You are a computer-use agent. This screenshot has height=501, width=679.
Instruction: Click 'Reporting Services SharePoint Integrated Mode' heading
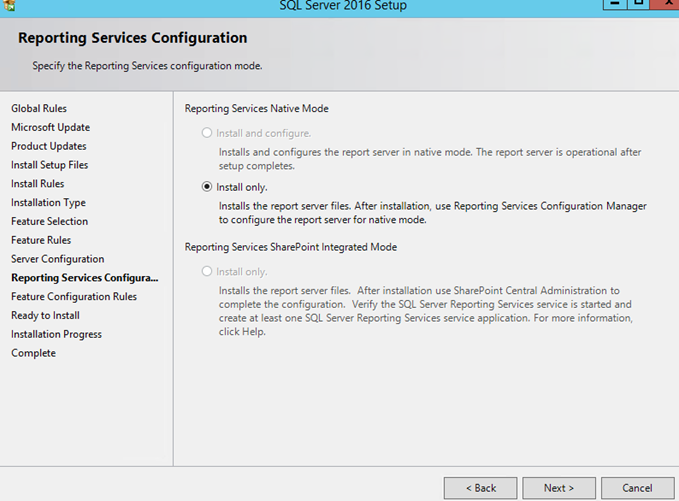291,247
